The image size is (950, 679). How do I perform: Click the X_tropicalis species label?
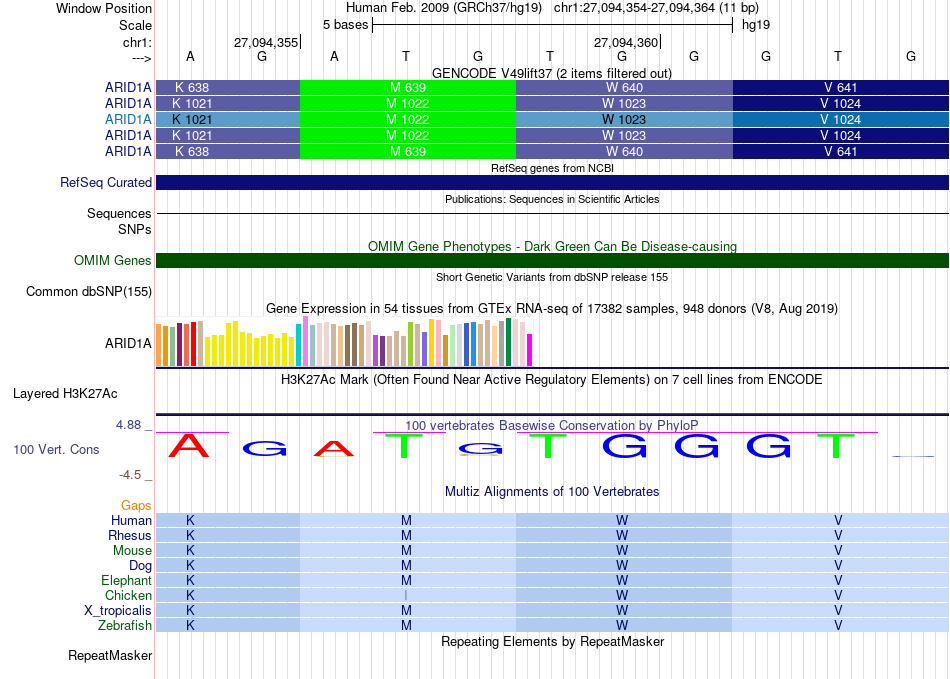point(118,610)
